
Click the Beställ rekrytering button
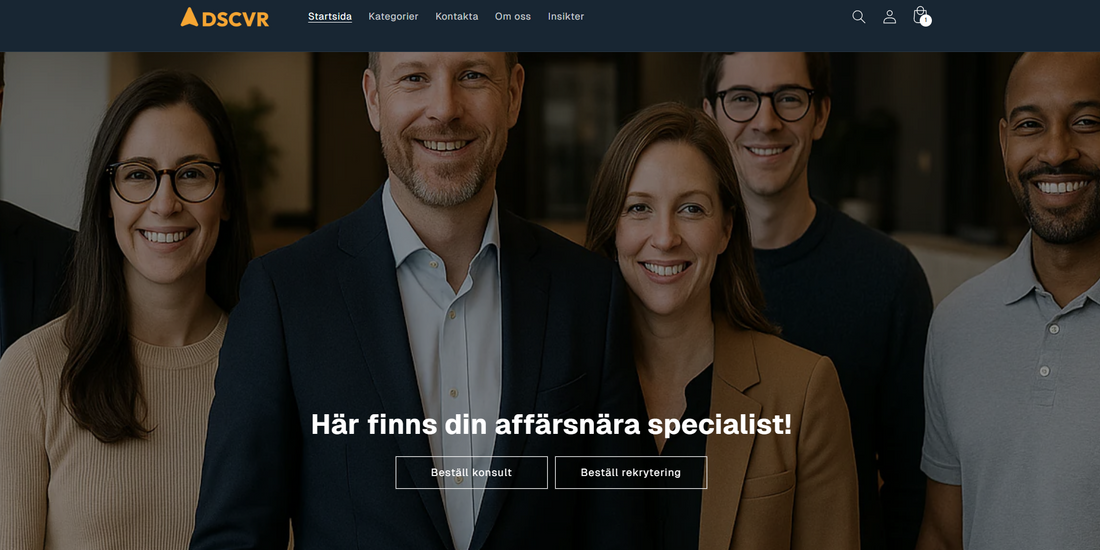(631, 473)
